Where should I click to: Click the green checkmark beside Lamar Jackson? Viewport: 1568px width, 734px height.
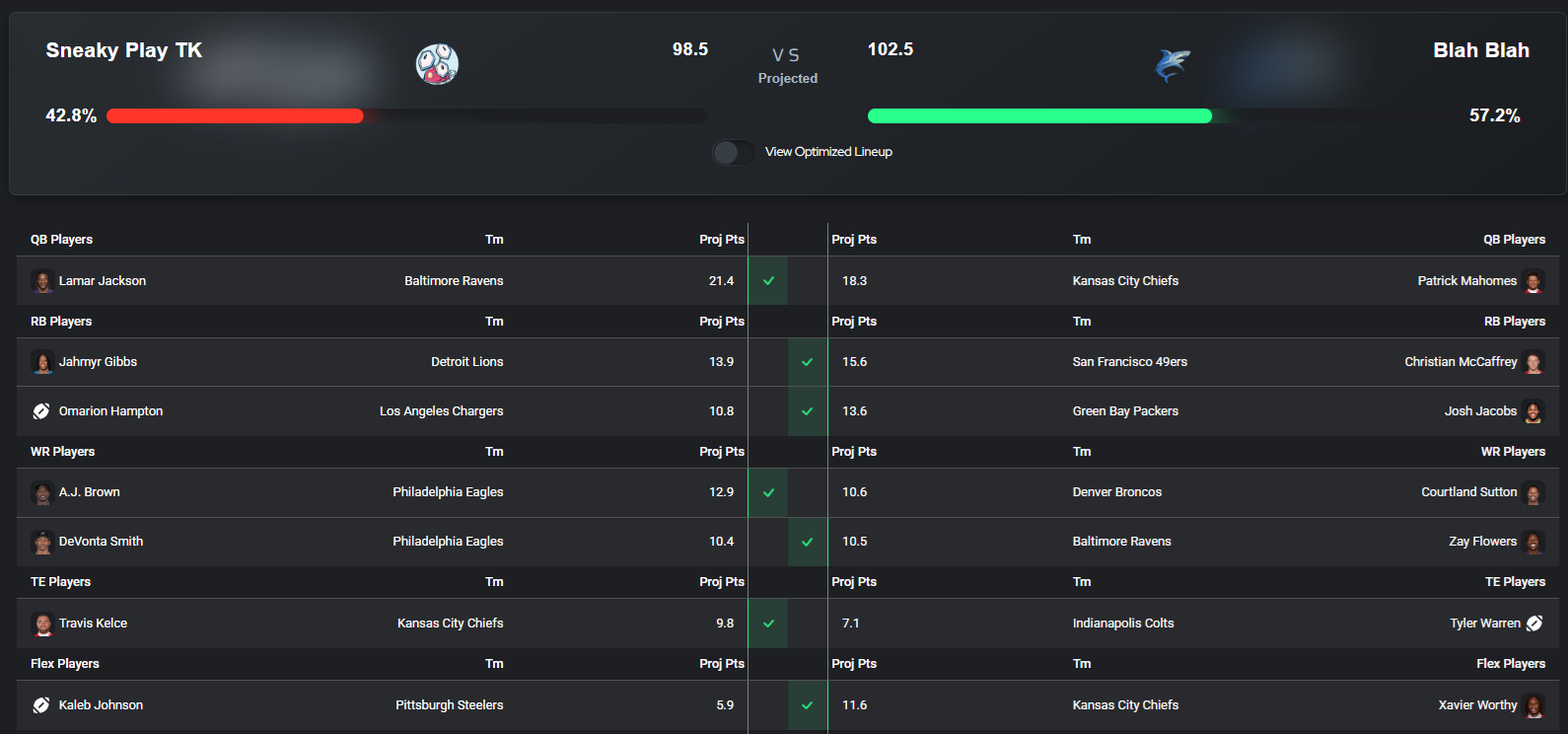[767, 281]
